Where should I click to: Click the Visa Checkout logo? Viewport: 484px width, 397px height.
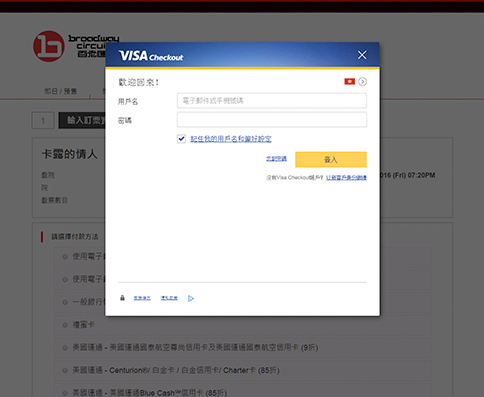151,56
